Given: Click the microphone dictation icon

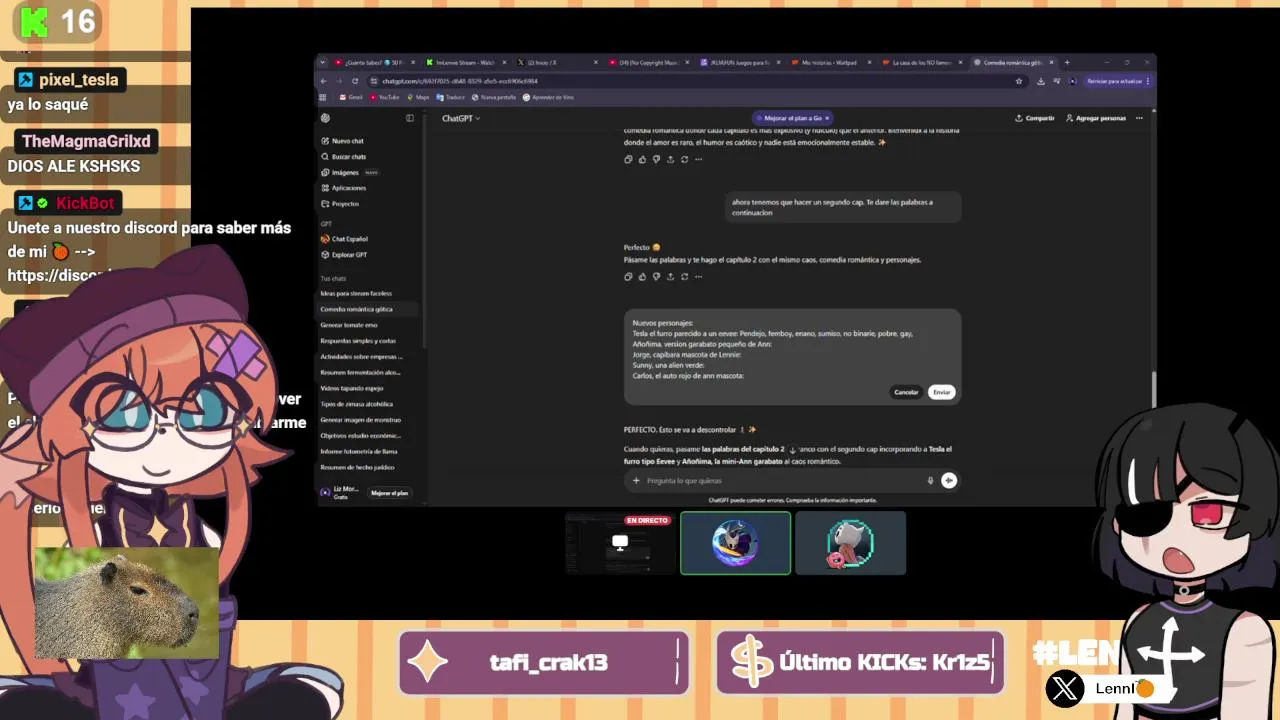Looking at the screenshot, I should tap(930, 481).
